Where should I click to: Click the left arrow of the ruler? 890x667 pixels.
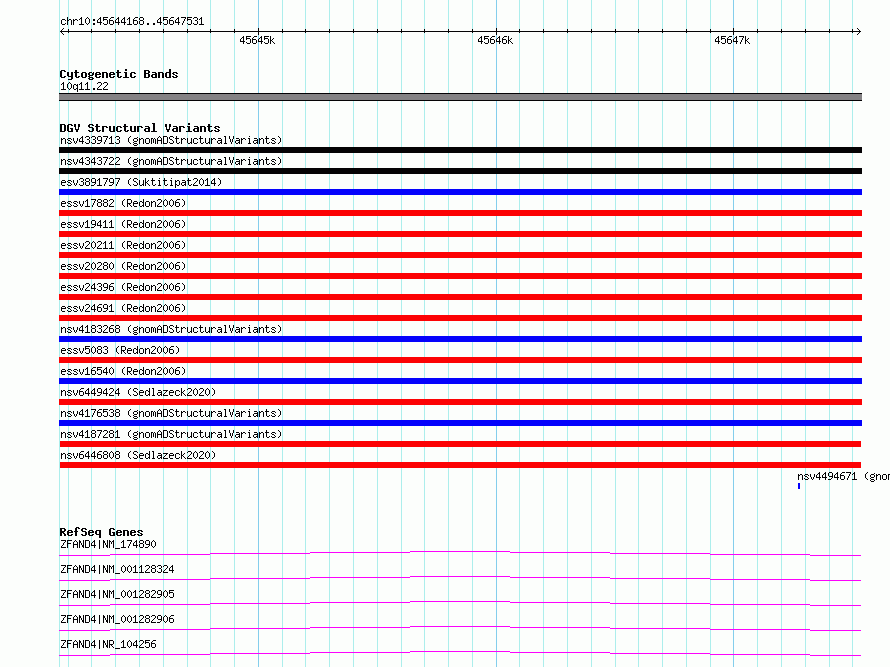pyautogui.click(x=63, y=31)
